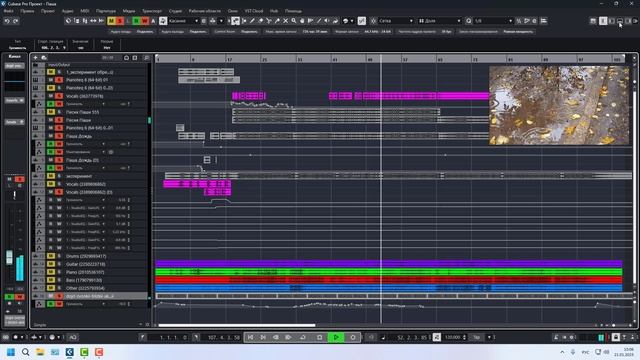This screenshot has width=640, height=360.
Task: Select the Glue tool
Action: tap(277, 21)
